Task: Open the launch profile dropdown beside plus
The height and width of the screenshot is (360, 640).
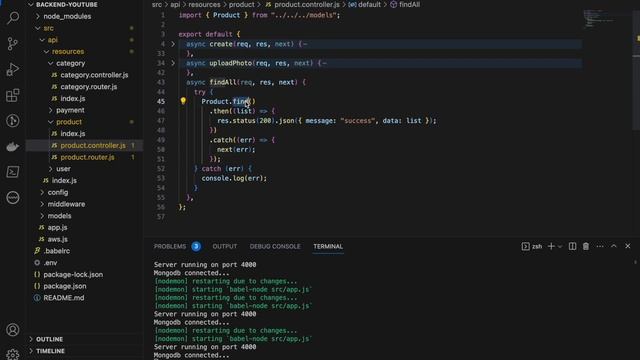Action: 560,247
